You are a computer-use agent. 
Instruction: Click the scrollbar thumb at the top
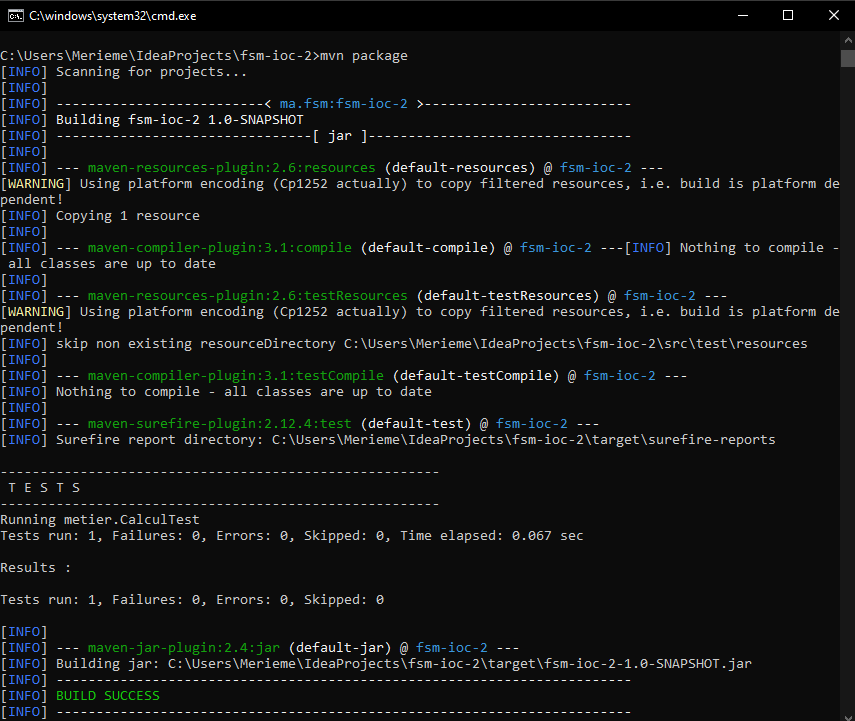point(847,60)
